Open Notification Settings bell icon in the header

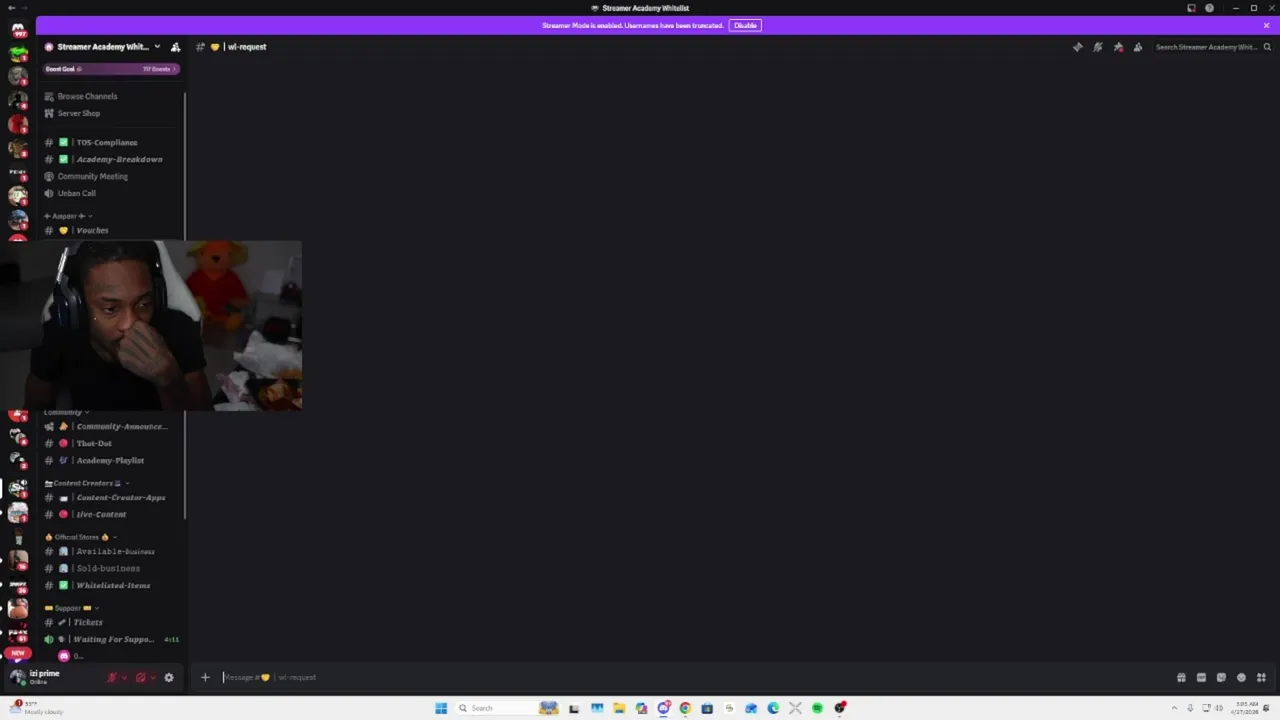1097,47
